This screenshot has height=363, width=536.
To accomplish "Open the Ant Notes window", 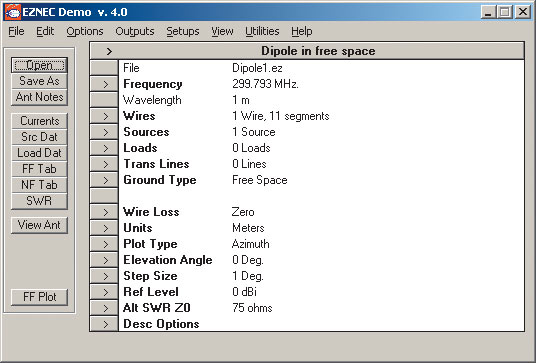I will click(39, 97).
